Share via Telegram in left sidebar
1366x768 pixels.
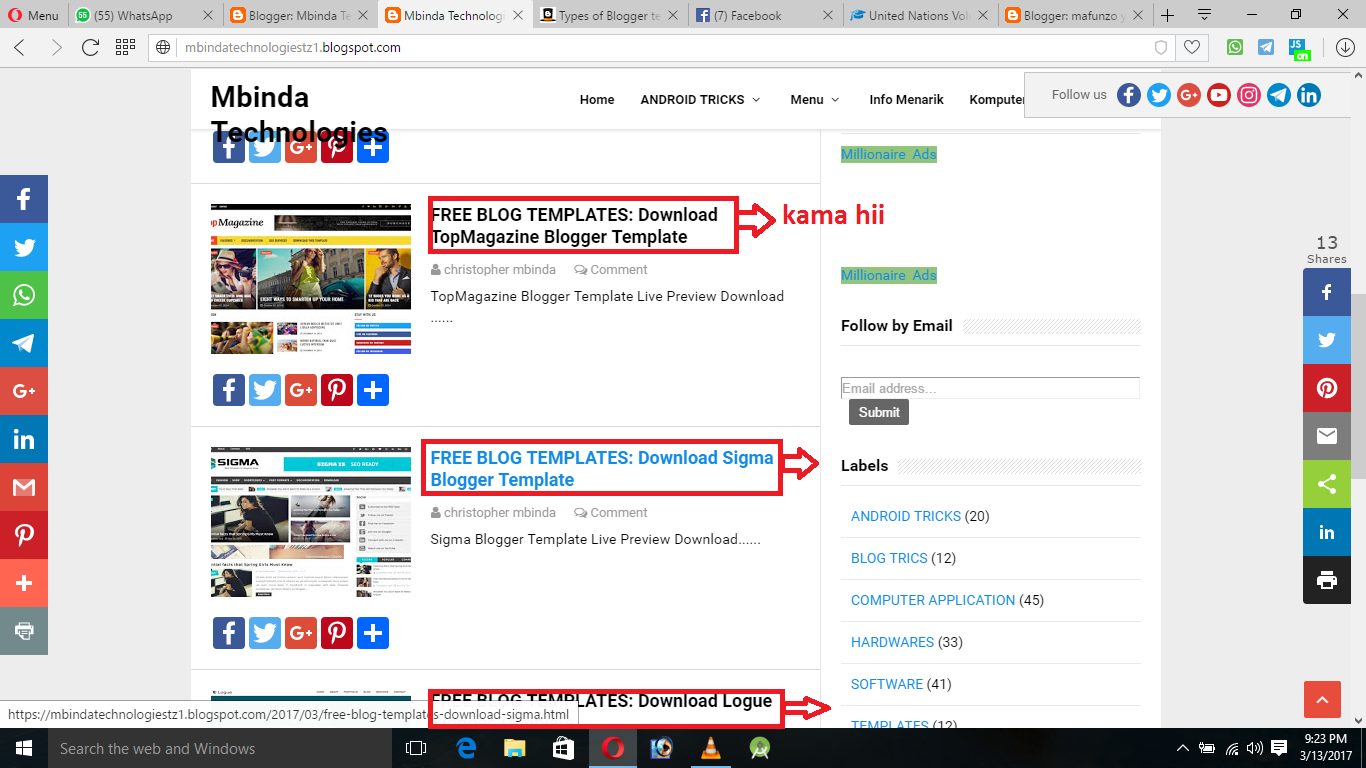24,343
